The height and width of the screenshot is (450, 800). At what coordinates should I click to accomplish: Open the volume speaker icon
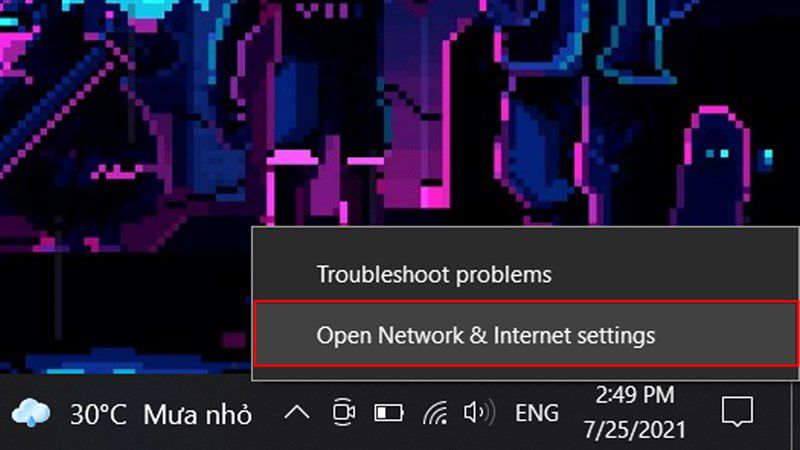(479, 412)
